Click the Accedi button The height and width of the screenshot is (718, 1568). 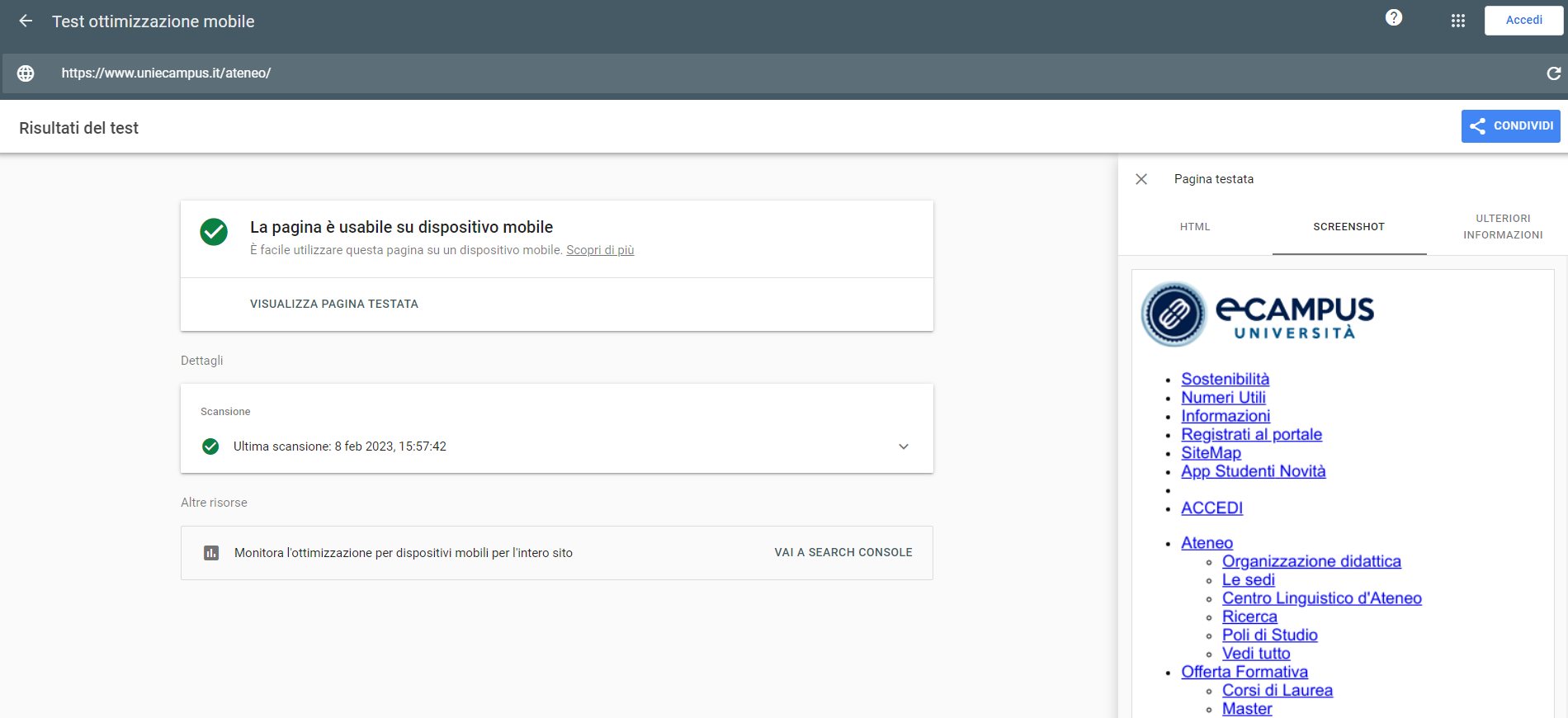1523,21
